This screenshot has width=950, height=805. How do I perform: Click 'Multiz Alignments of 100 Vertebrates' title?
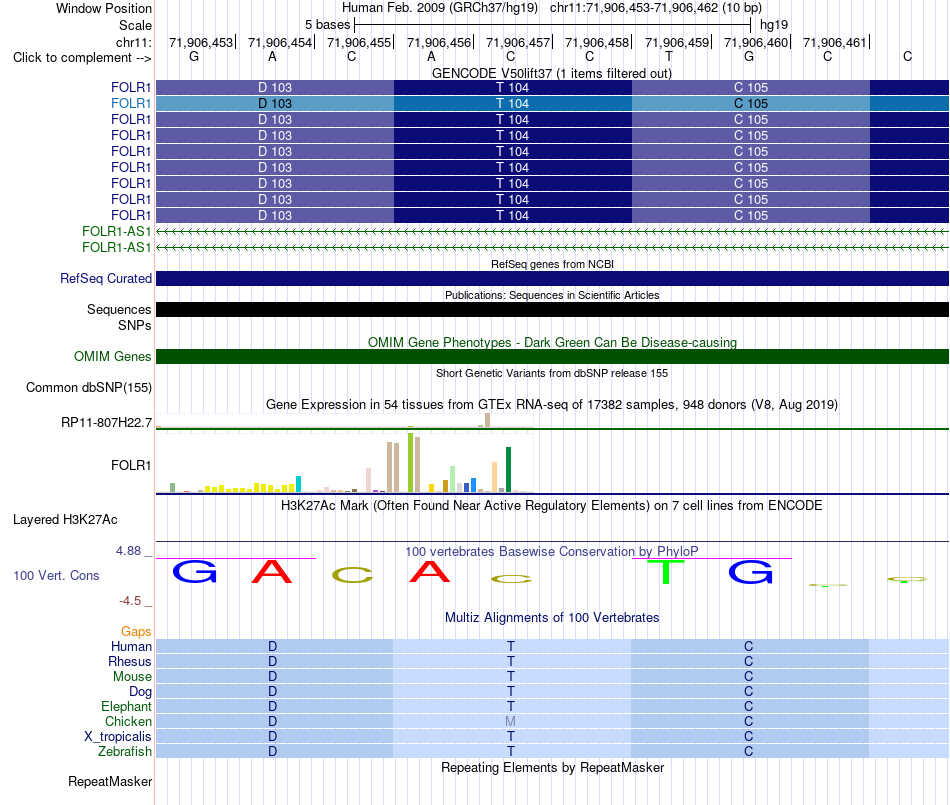552,617
